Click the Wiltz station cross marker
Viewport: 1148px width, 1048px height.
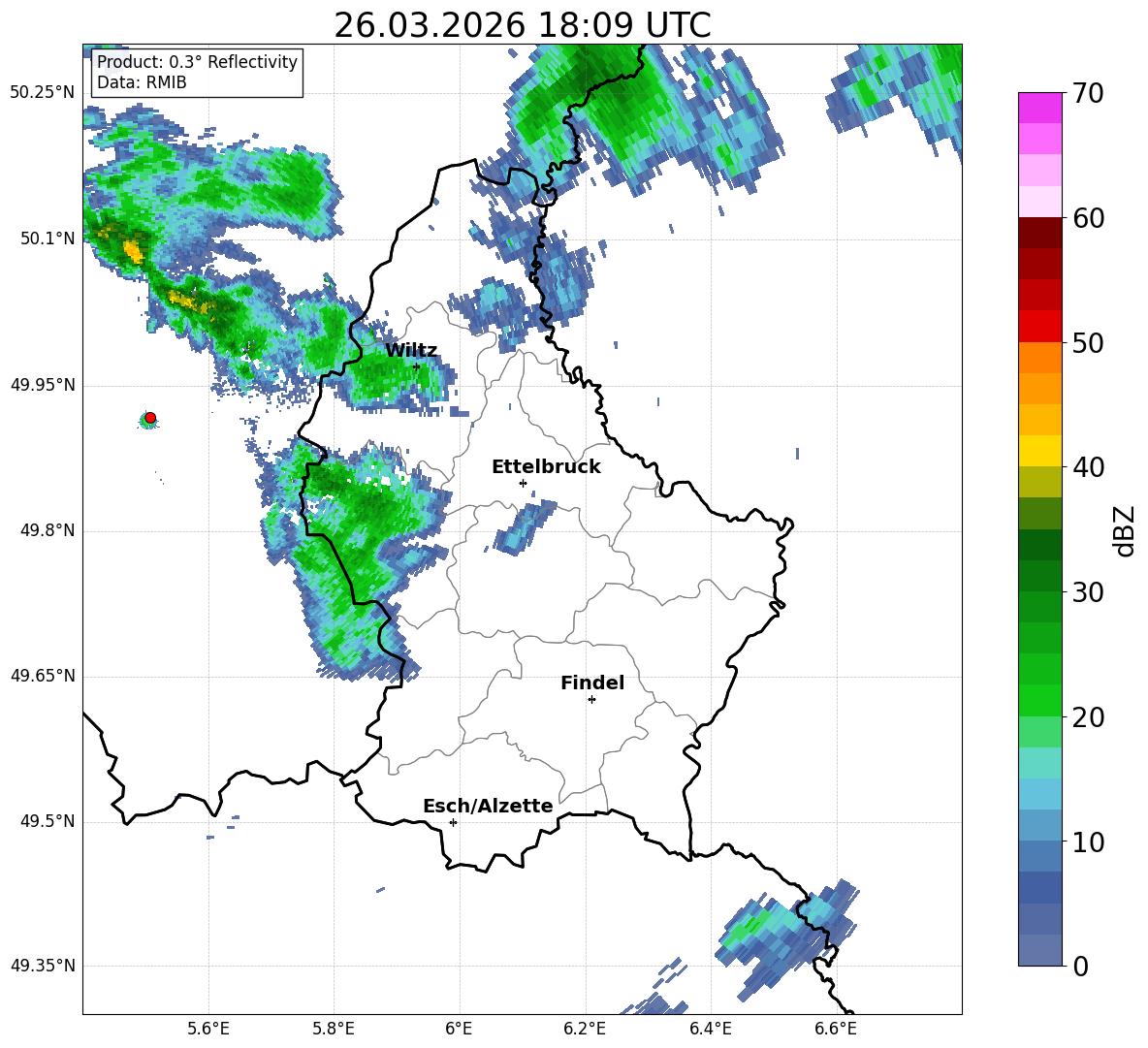pos(417,366)
